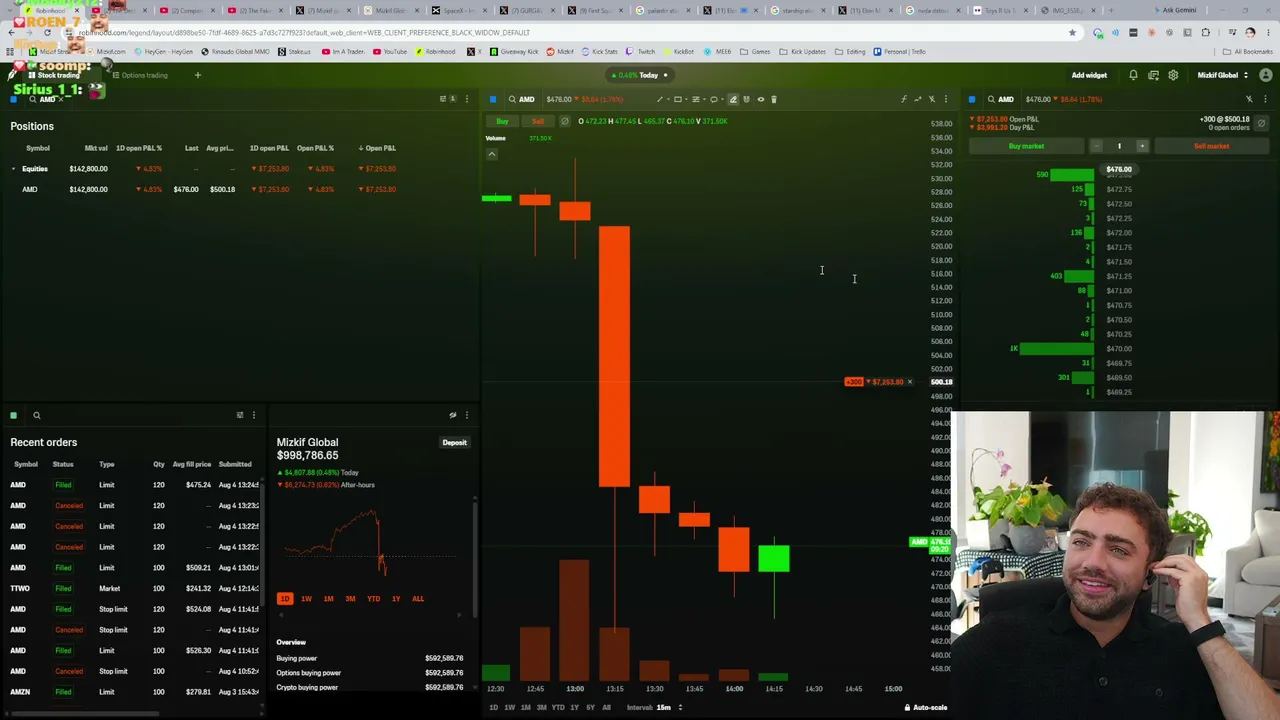Viewport: 1280px width, 720px height.
Task: Open the AMD symbol search in chart widget
Action: (521, 99)
